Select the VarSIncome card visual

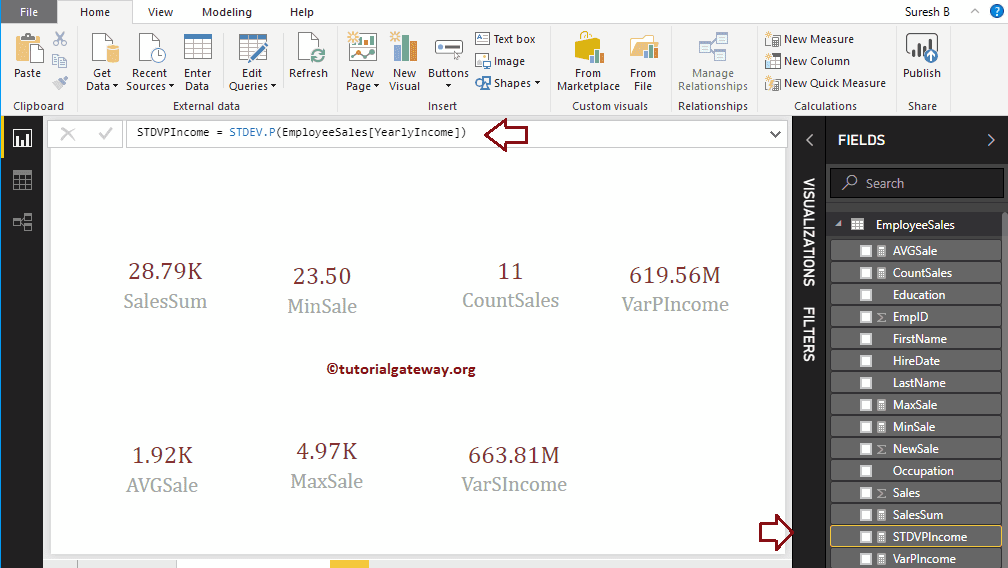point(514,468)
